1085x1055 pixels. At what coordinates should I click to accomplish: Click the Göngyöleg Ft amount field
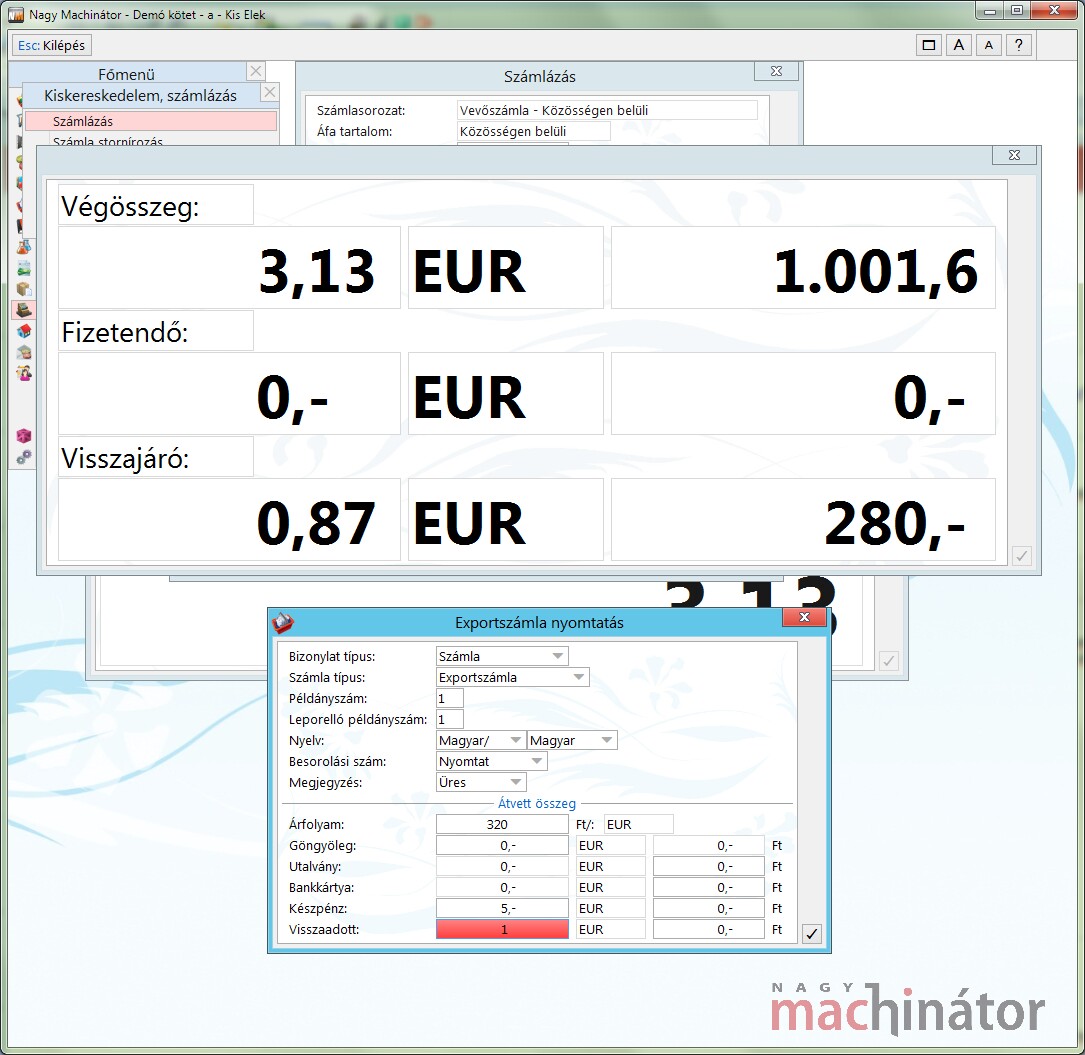[x=709, y=845]
